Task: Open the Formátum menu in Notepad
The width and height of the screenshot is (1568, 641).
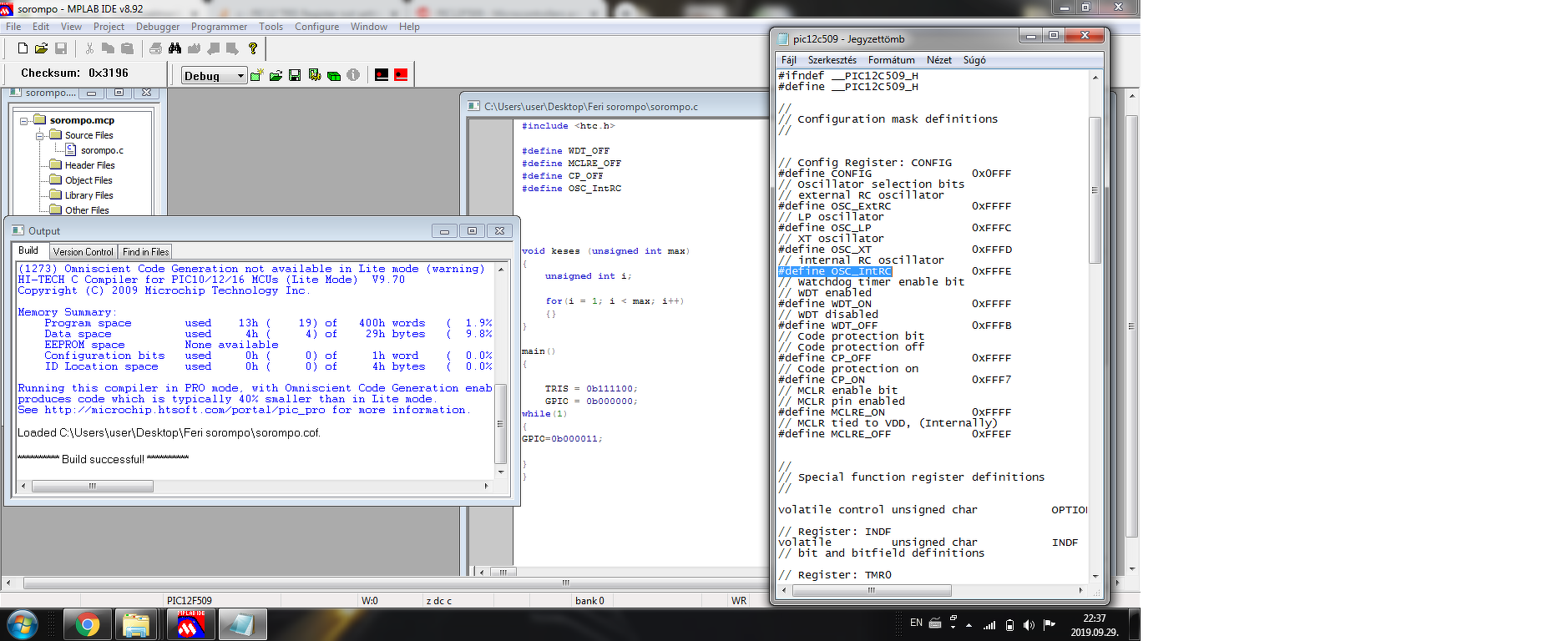Action: (891, 60)
